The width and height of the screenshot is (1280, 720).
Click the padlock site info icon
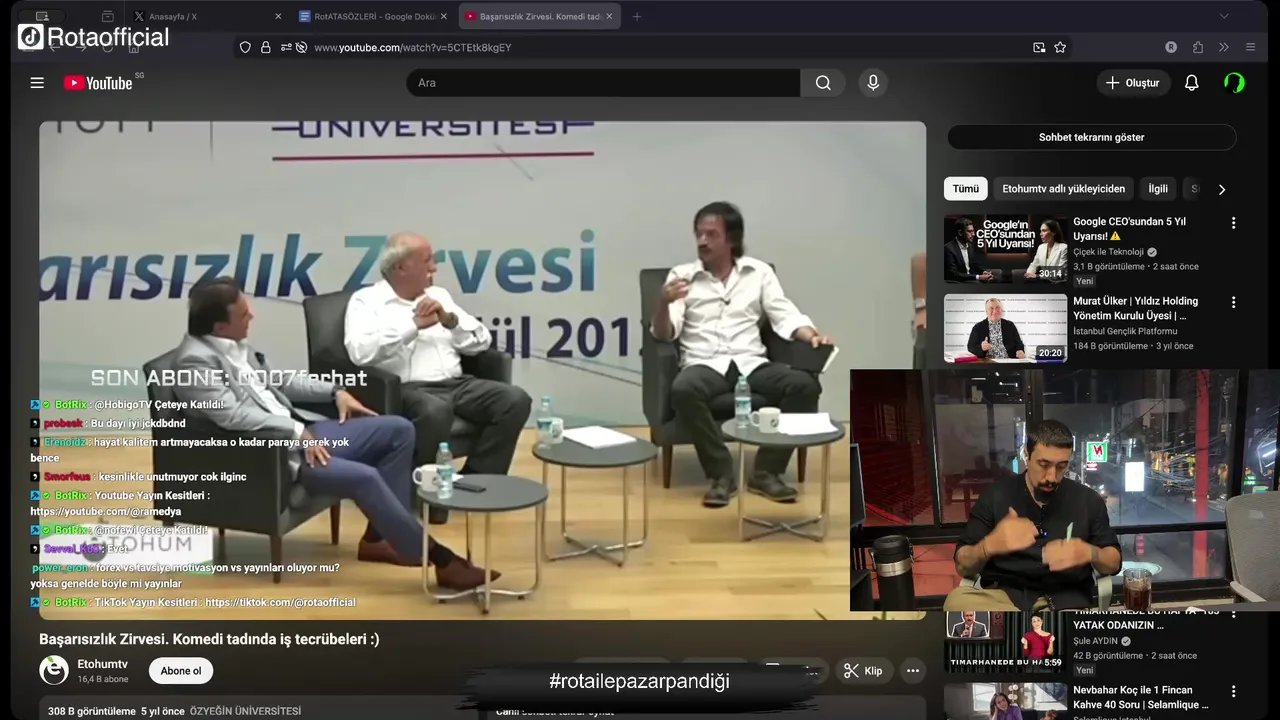(265, 47)
